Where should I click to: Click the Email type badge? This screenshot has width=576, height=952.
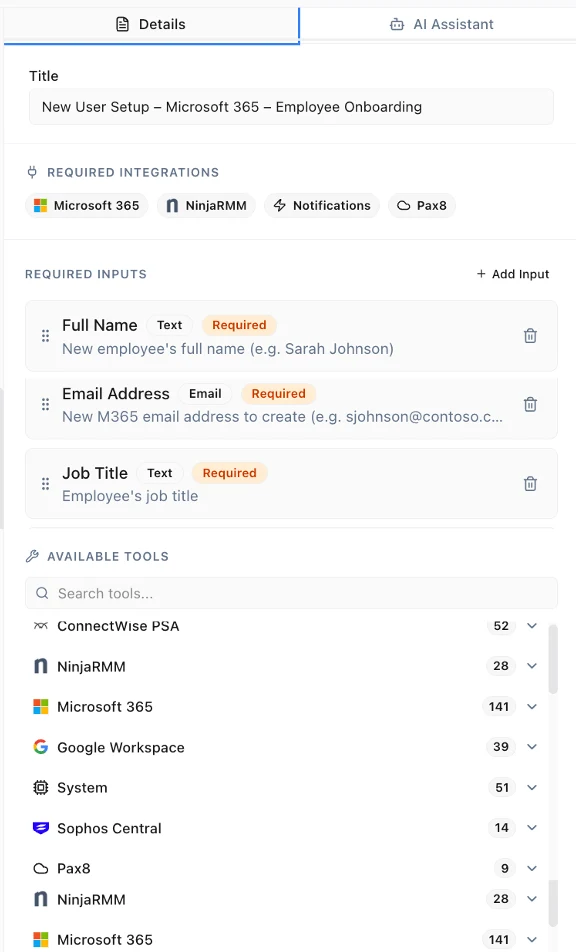(x=205, y=393)
